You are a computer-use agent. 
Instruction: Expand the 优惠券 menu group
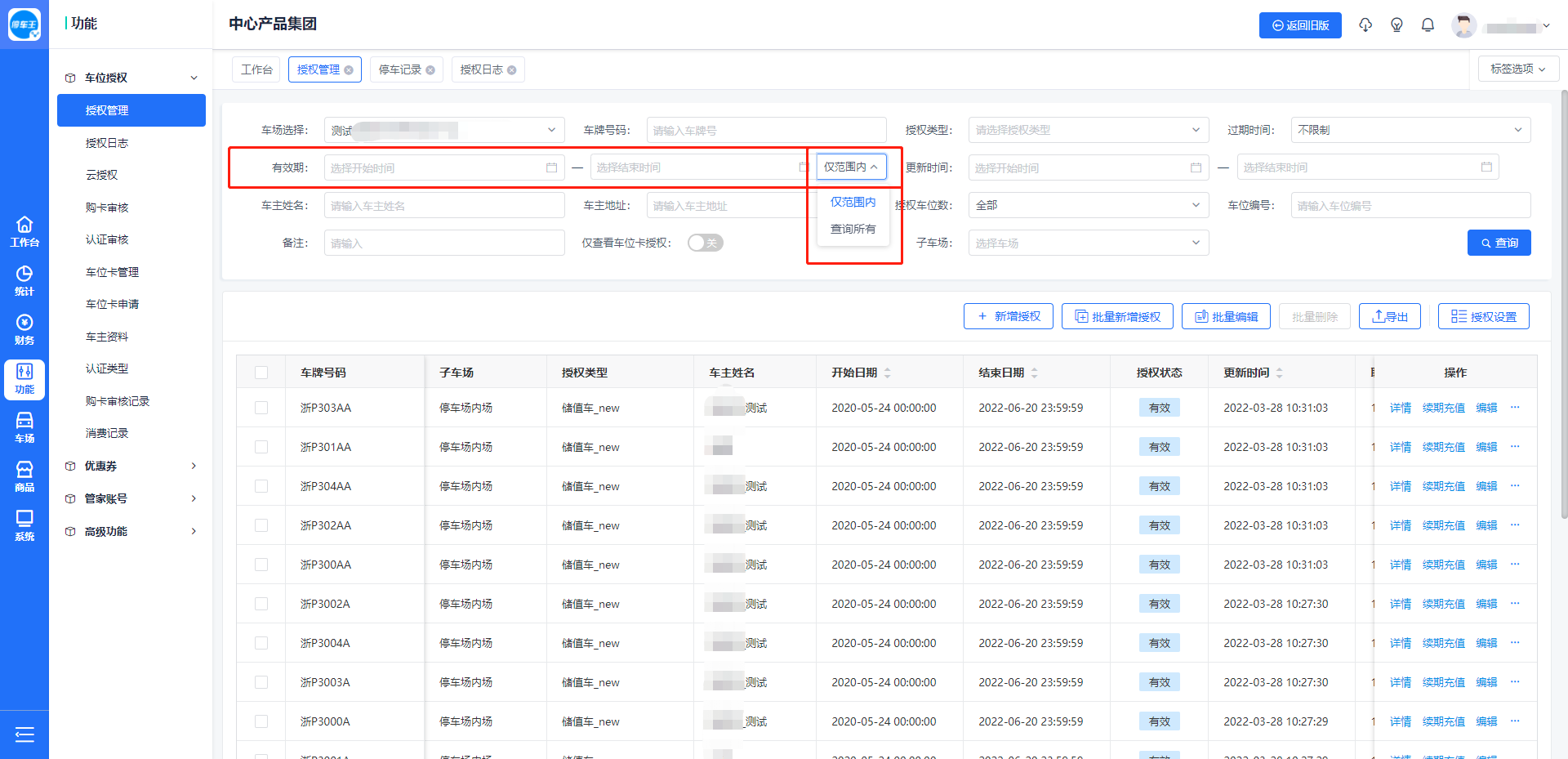coord(131,466)
